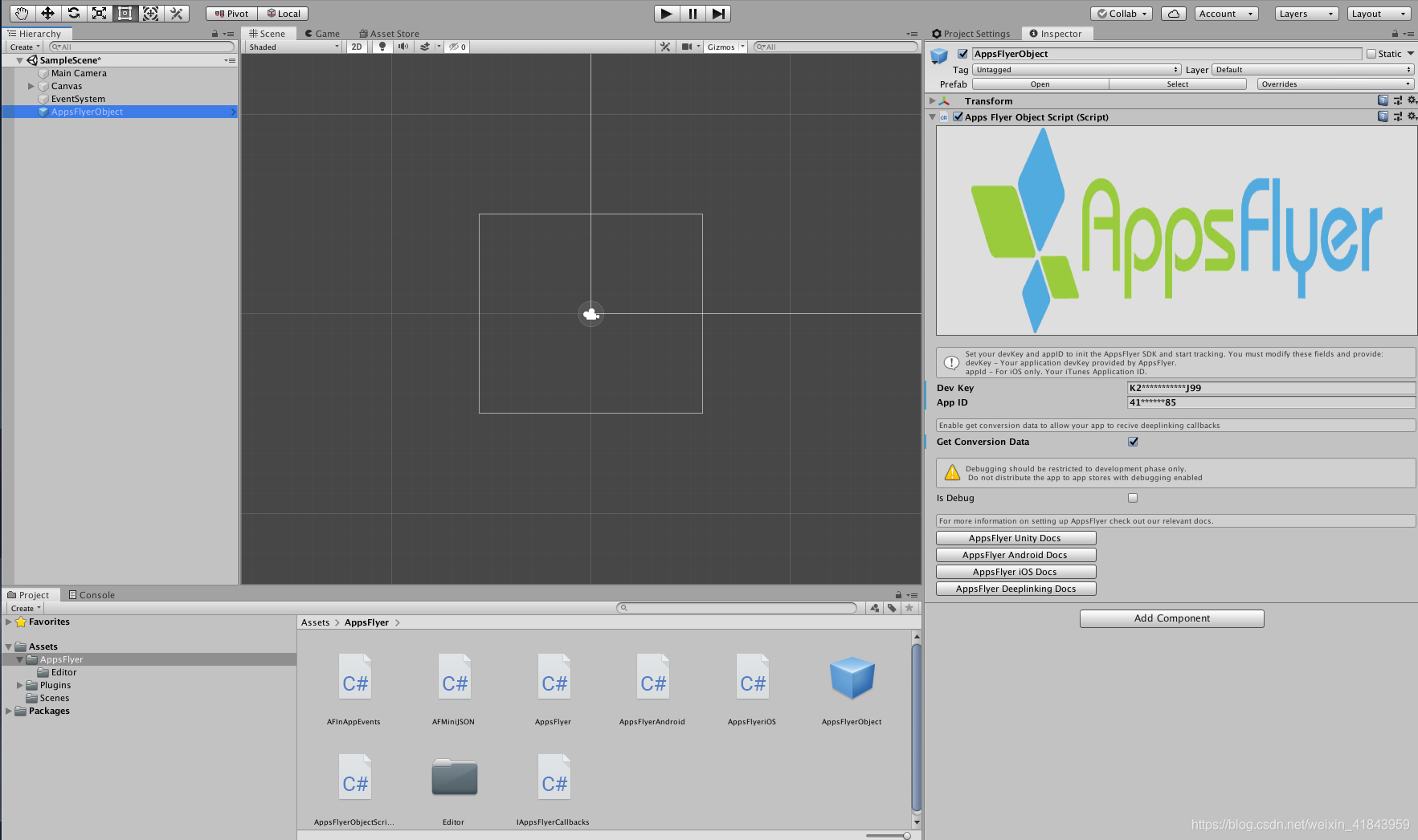Open the Layout dropdown

(1379, 14)
